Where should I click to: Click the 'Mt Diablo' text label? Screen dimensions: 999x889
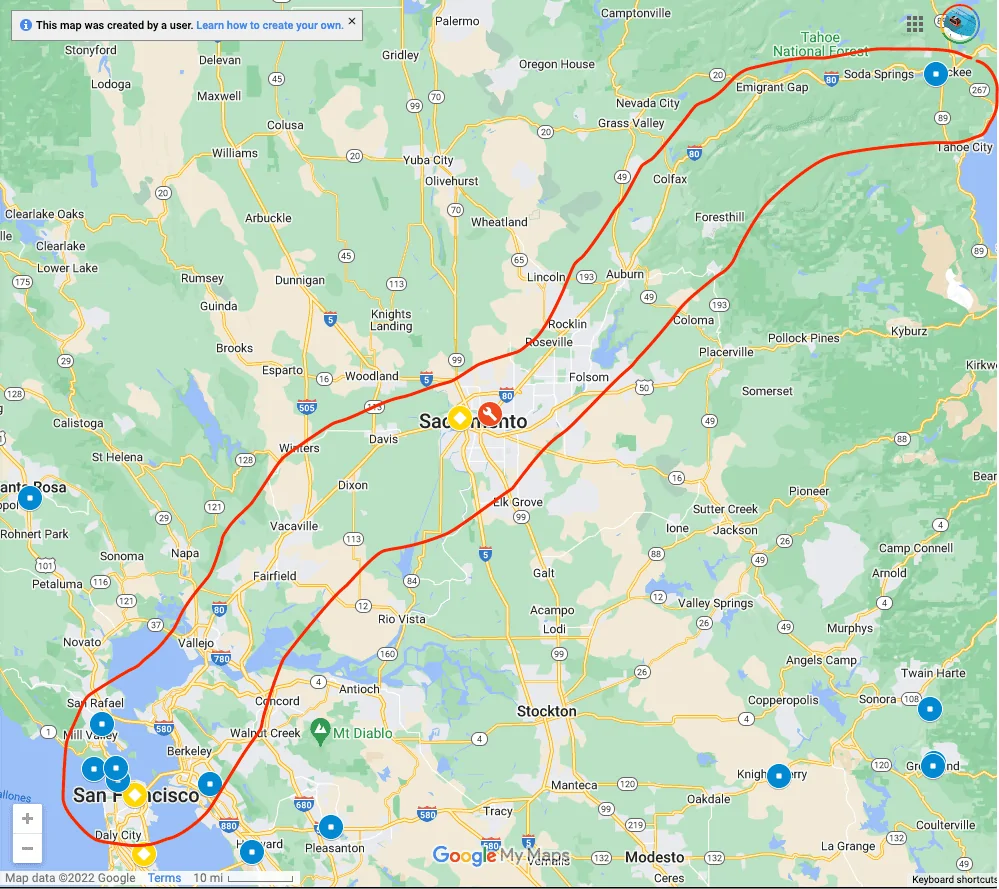coord(363,734)
